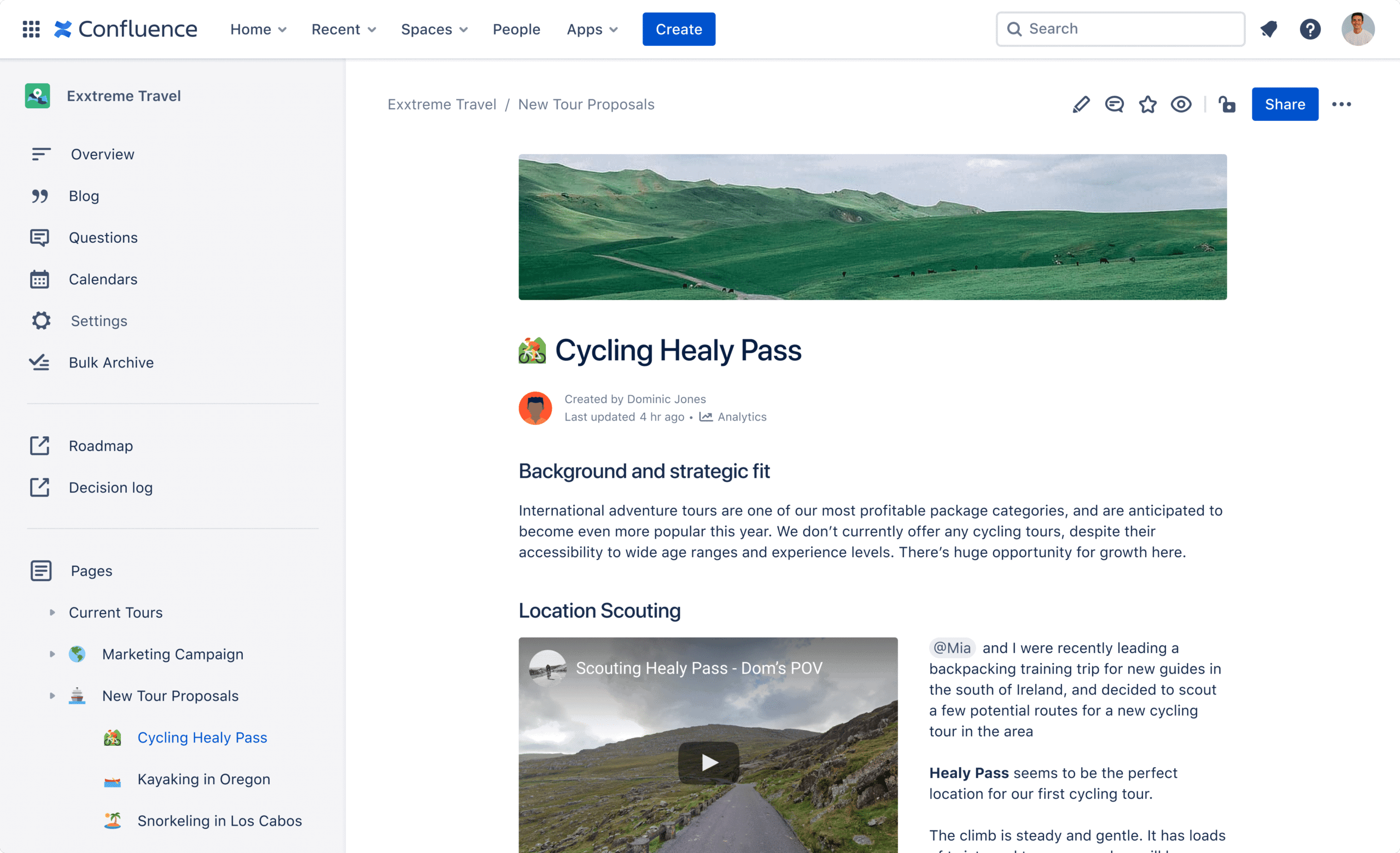Star the page as favorite
This screenshot has height=853, width=1400.
pos(1148,104)
